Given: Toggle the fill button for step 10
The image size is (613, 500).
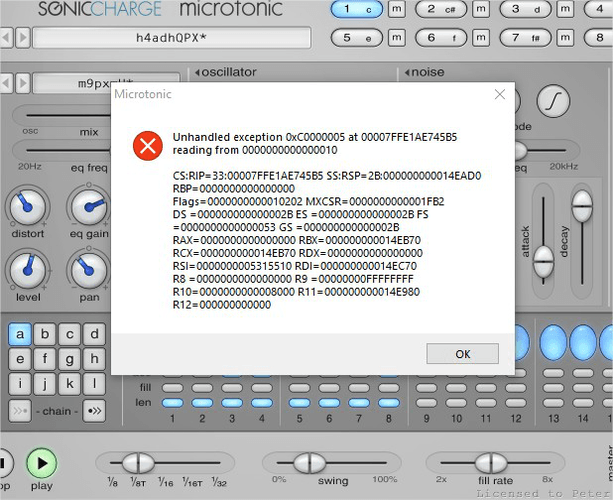Looking at the screenshot, I should (x=456, y=388).
